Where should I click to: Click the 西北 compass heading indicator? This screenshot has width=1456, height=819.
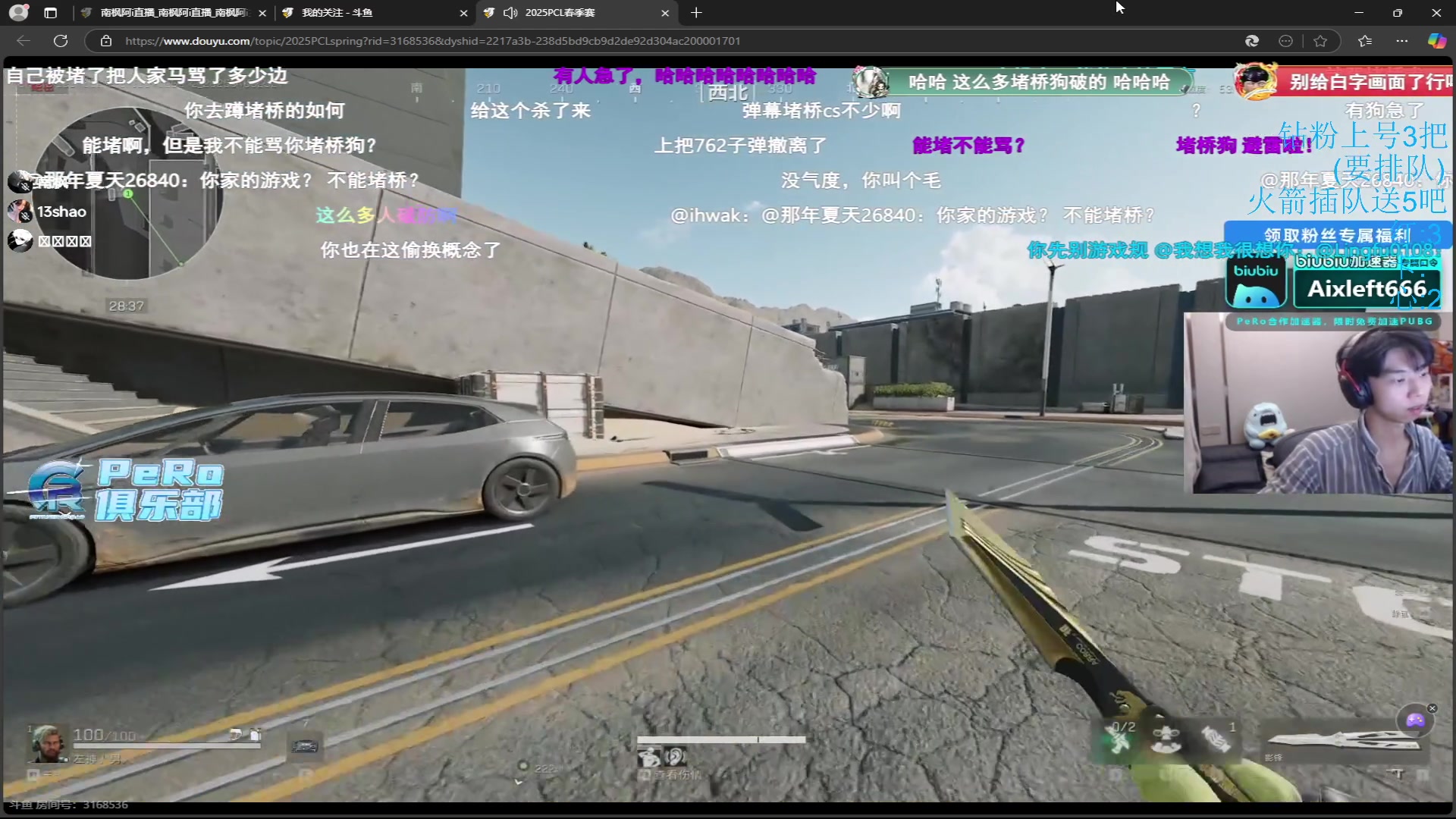pyautogui.click(x=727, y=93)
